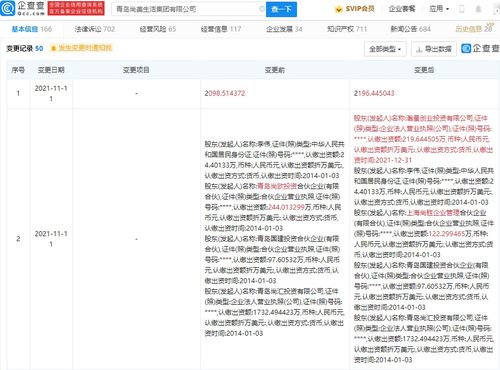Click the 变更项目 column header
Image resolution: width=500 pixels, height=370 pixels.
coord(136,70)
